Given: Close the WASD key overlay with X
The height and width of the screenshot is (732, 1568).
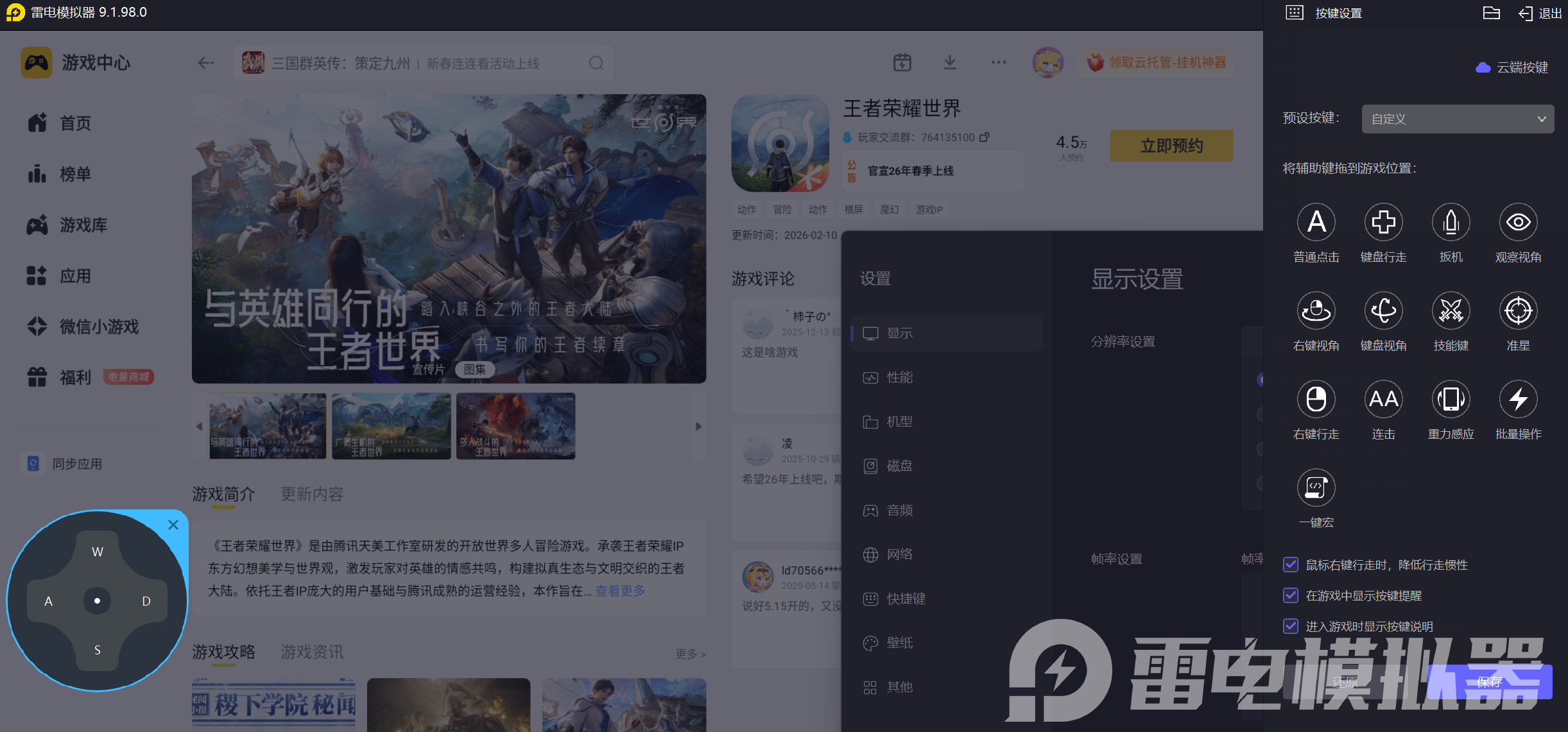Looking at the screenshot, I should (173, 525).
